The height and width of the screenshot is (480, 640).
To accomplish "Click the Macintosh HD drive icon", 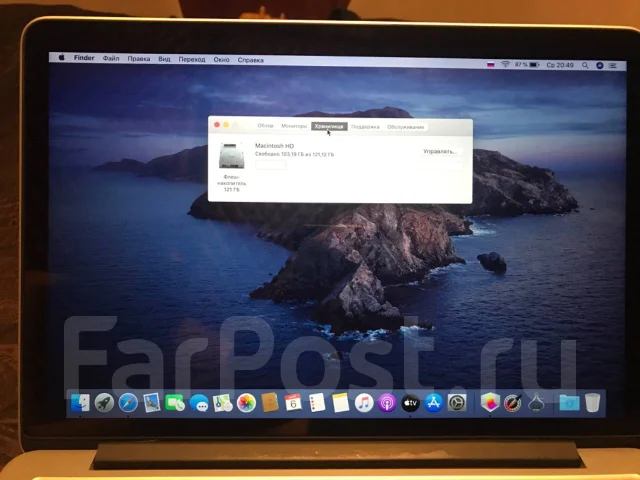I will [x=231, y=156].
